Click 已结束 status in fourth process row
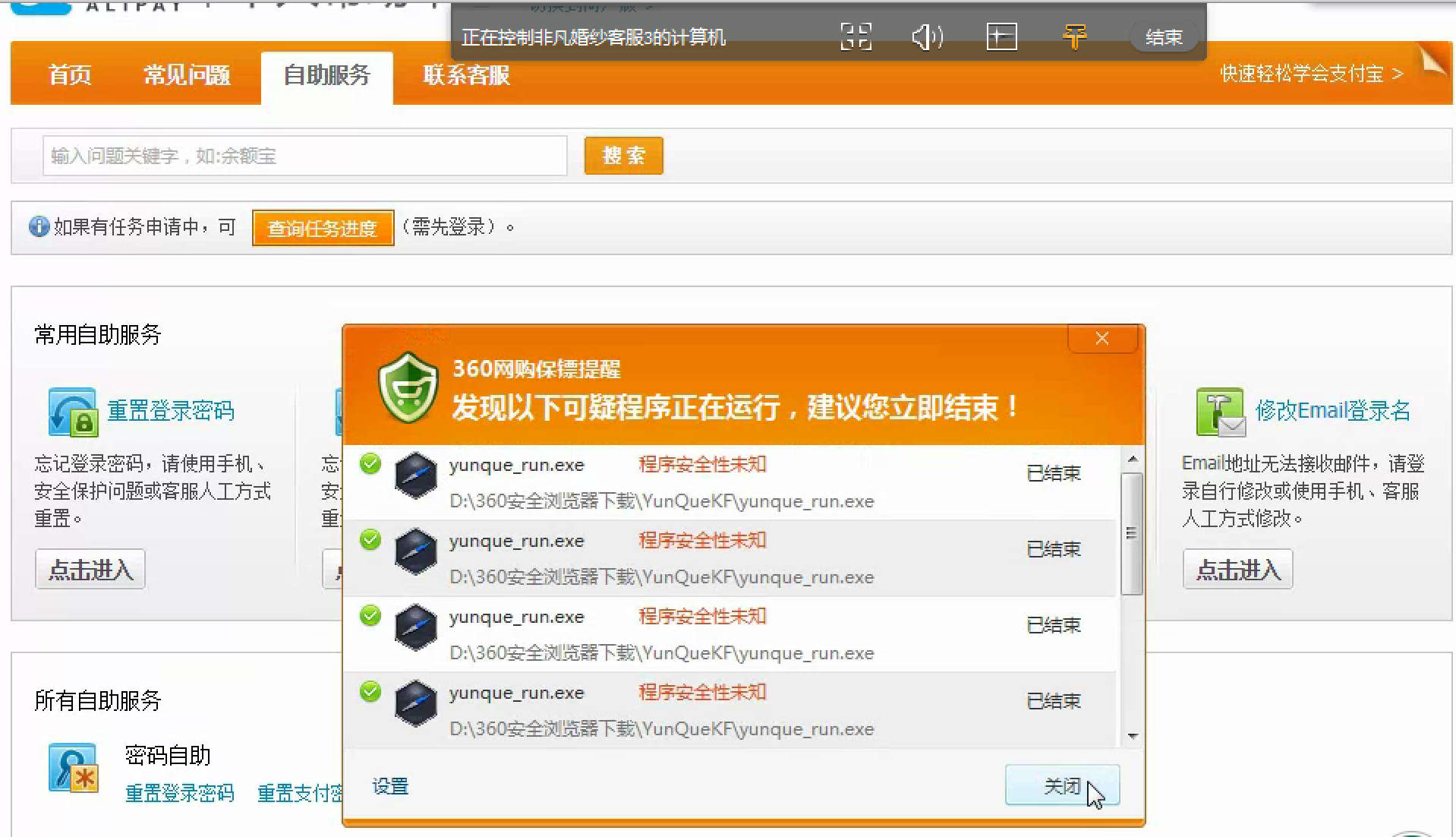Image resolution: width=1456 pixels, height=837 pixels. pyautogui.click(x=1054, y=701)
